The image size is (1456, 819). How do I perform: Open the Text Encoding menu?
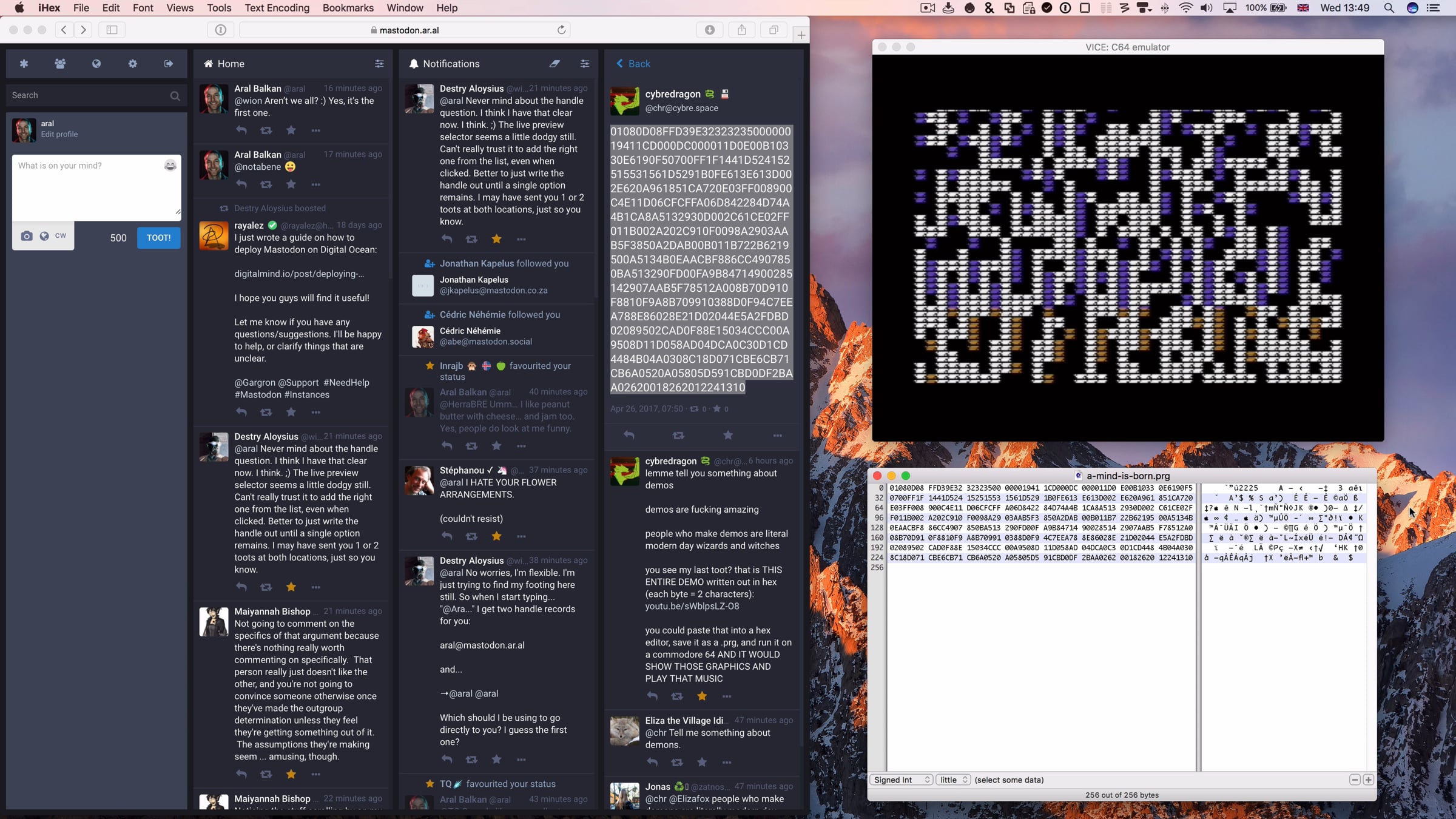coord(277,8)
